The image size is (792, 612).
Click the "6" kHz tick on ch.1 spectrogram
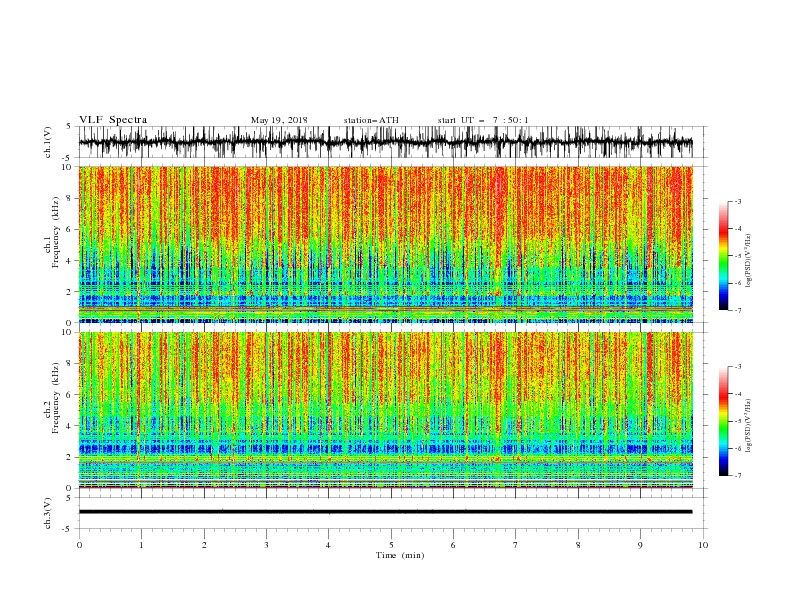(x=70, y=230)
